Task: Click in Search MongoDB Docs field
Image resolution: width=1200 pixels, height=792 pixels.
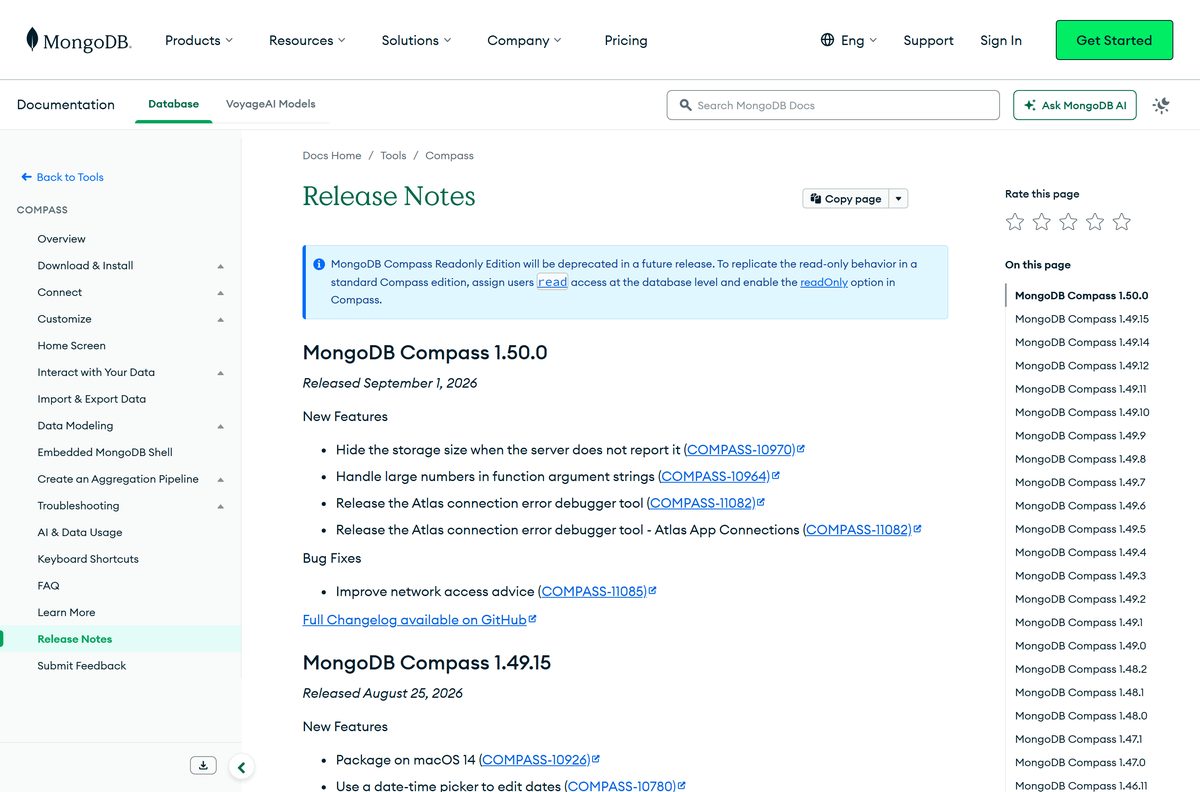Action: [833, 105]
